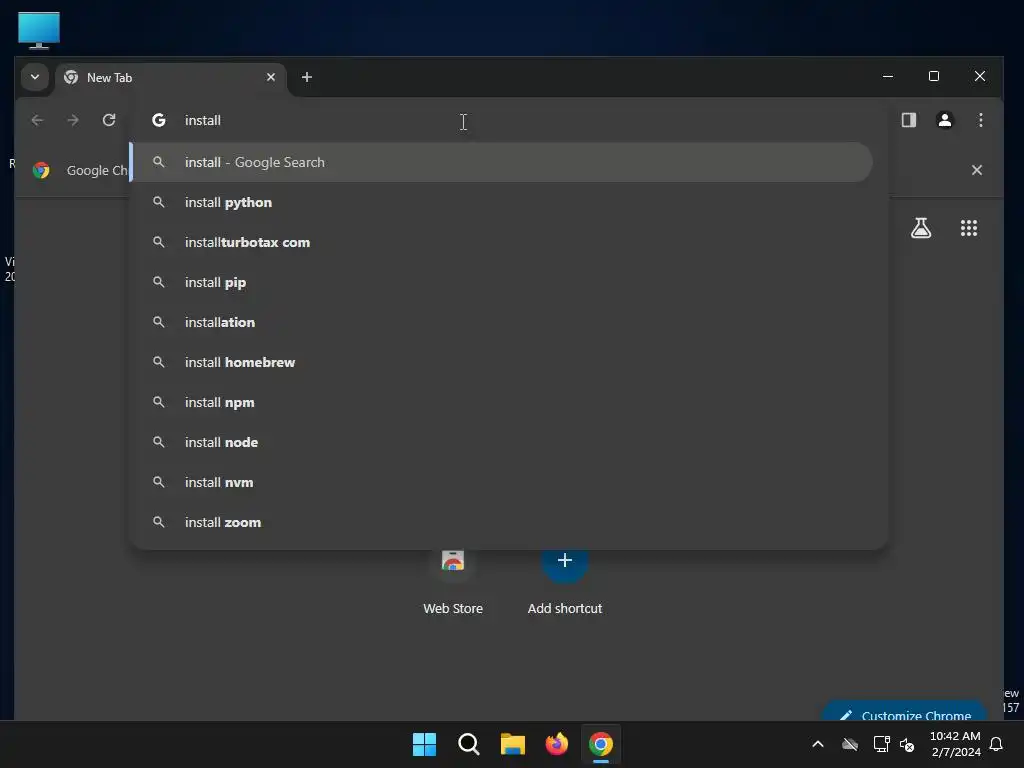Click the back navigation arrow
Screen dimensions: 1024x768
(37, 120)
